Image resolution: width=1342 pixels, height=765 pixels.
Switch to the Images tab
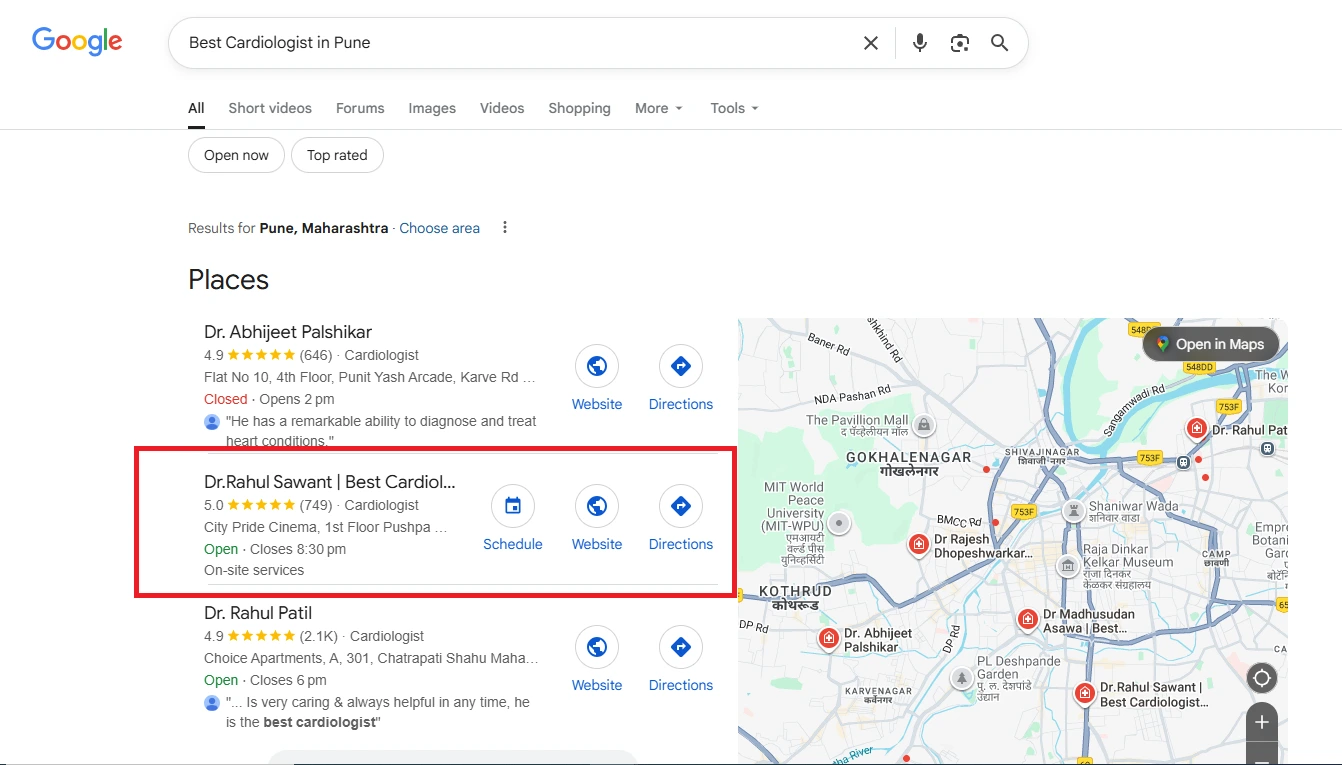432,108
